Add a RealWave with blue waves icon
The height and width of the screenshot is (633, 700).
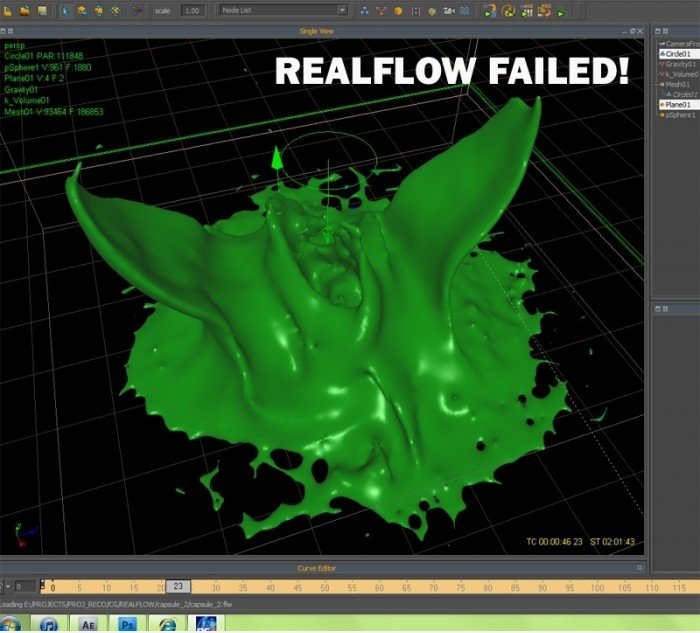click(x=465, y=11)
